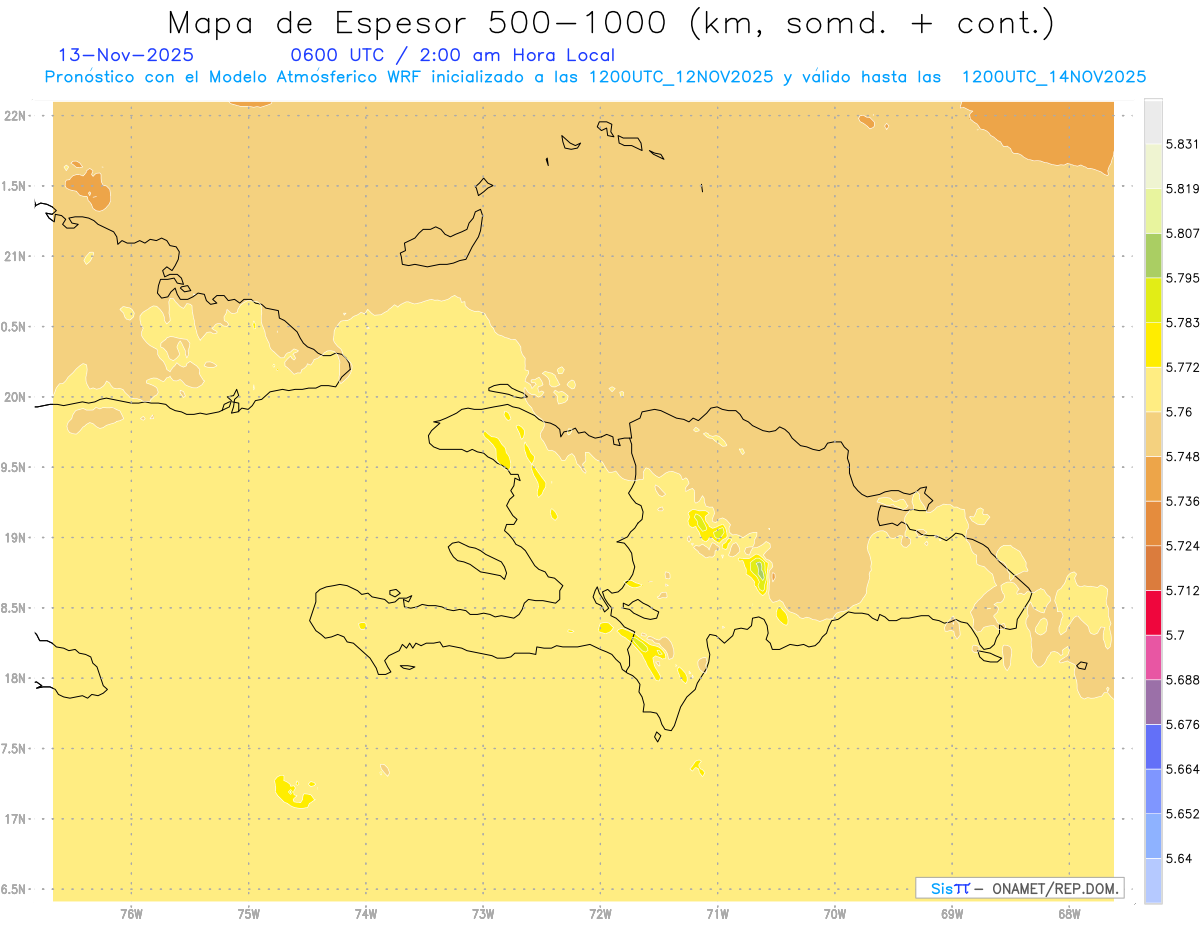
Task: Click the '18N' latitude label
Action: [14, 678]
